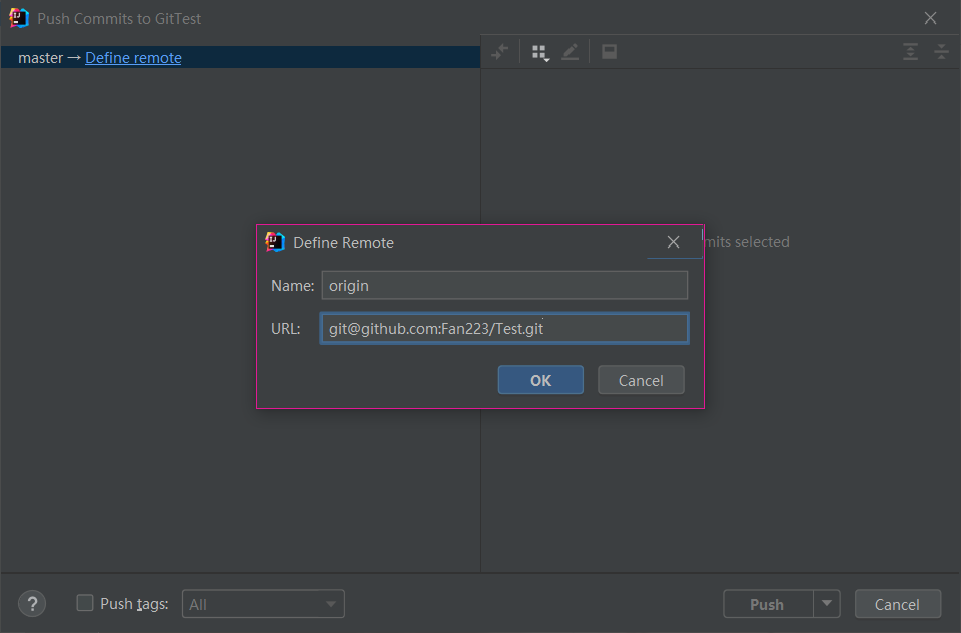Open help with the question mark icon
This screenshot has height=633, width=961.
[32, 604]
